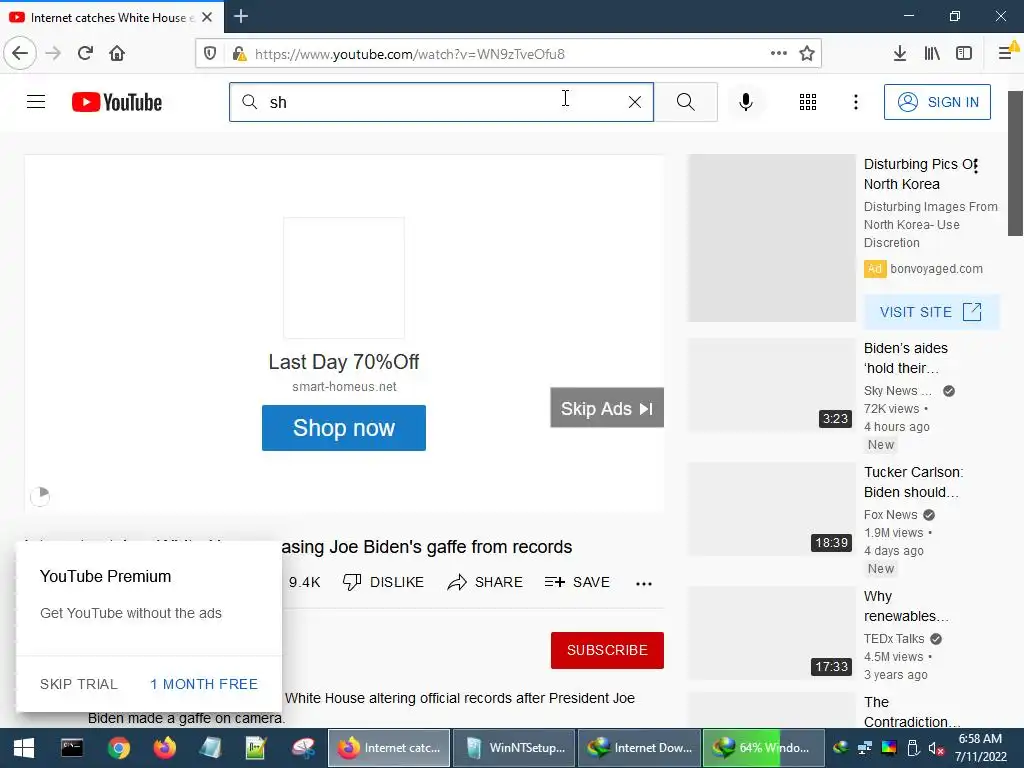The height and width of the screenshot is (768, 1024).
Task: Subscribe with the red SUBSCRIBE button
Action: [x=607, y=650]
